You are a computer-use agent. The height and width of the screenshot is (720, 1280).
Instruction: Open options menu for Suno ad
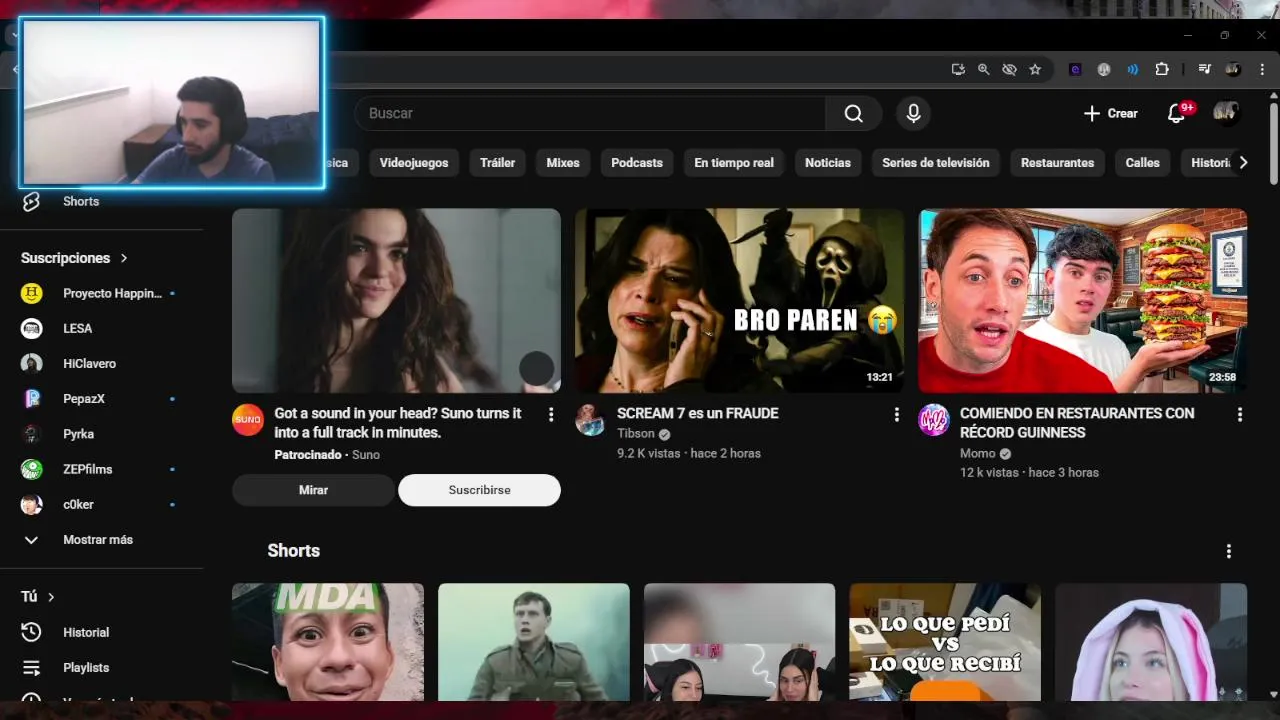coord(551,414)
